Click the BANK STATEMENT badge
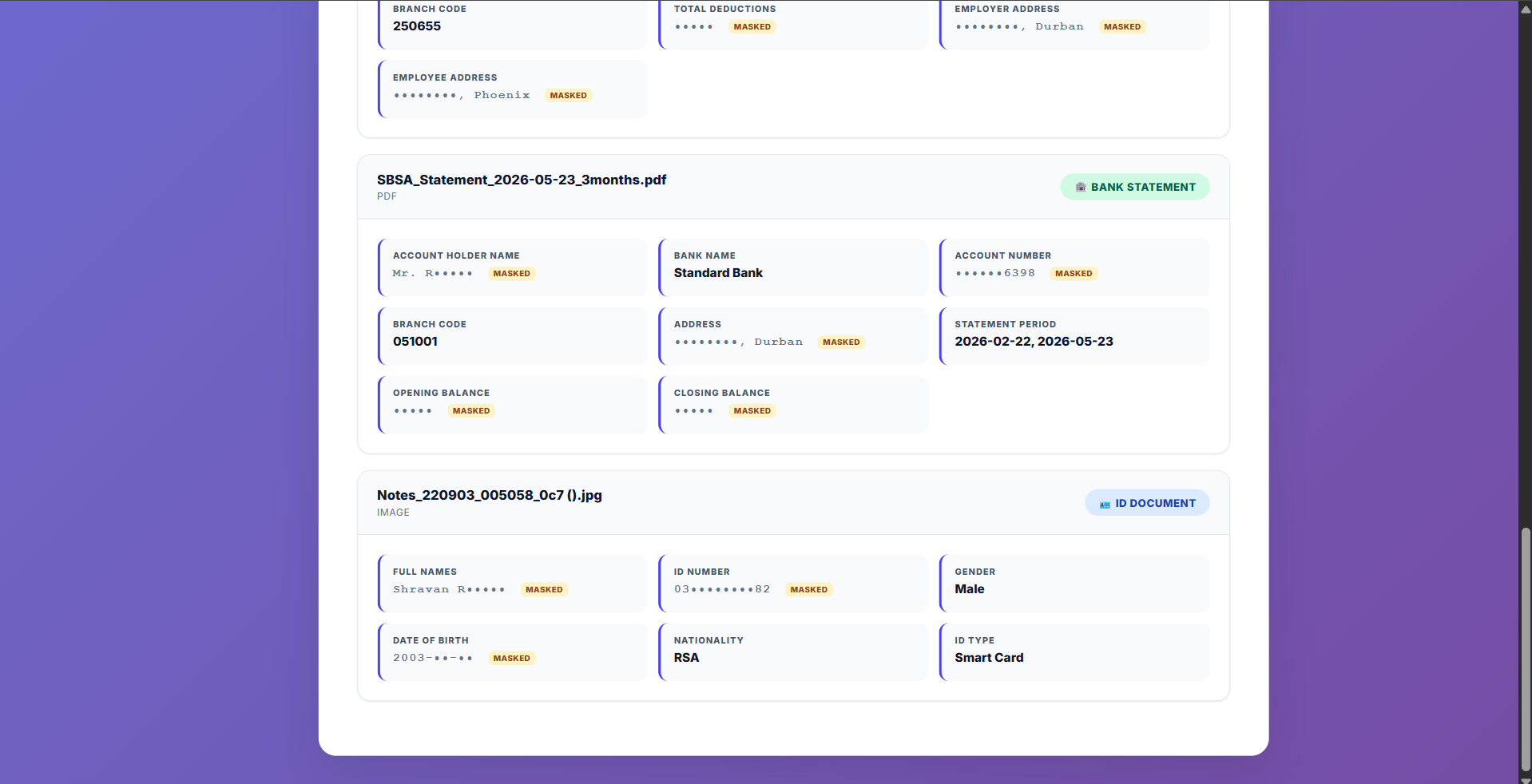 click(x=1134, y=187)
